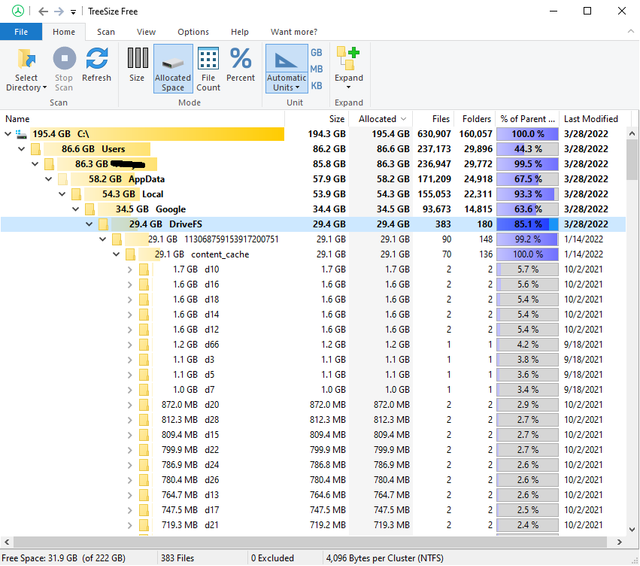The image size is (640, 566).
Task: Click the DriveFS 85.1 % bar
Action: [x=527, y=224]
